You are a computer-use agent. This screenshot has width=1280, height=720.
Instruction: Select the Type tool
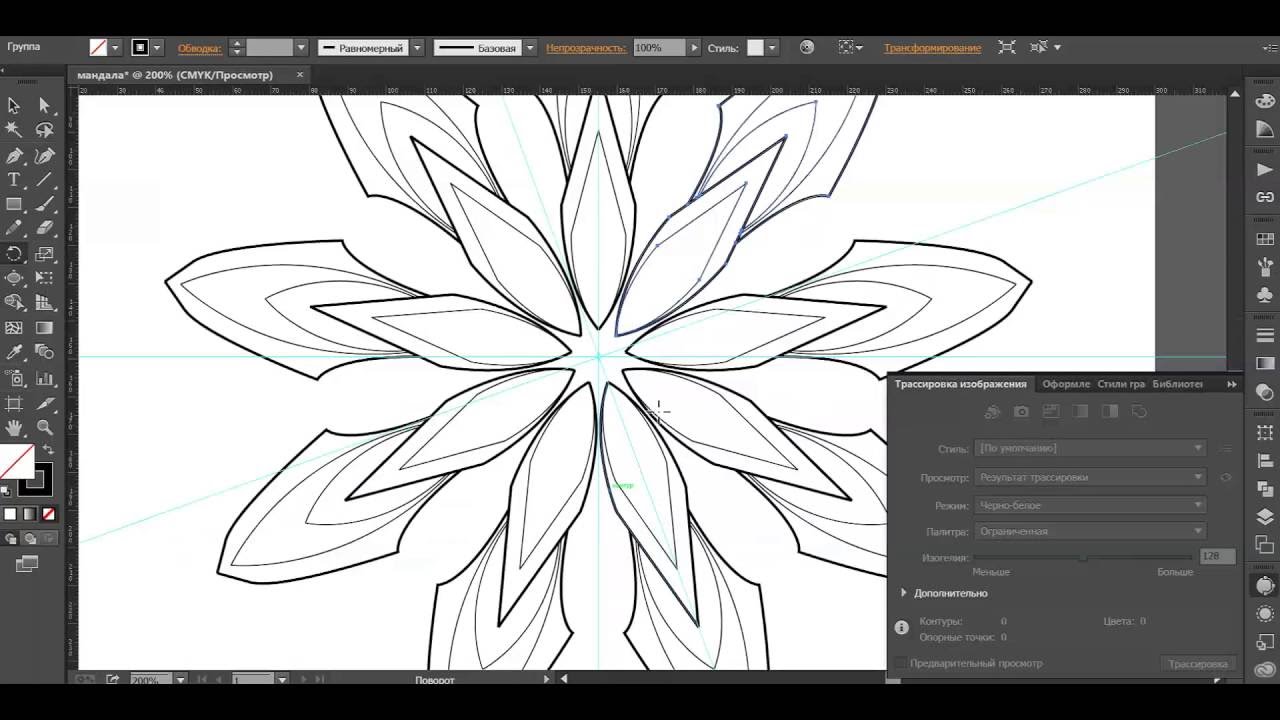[14, 180]
